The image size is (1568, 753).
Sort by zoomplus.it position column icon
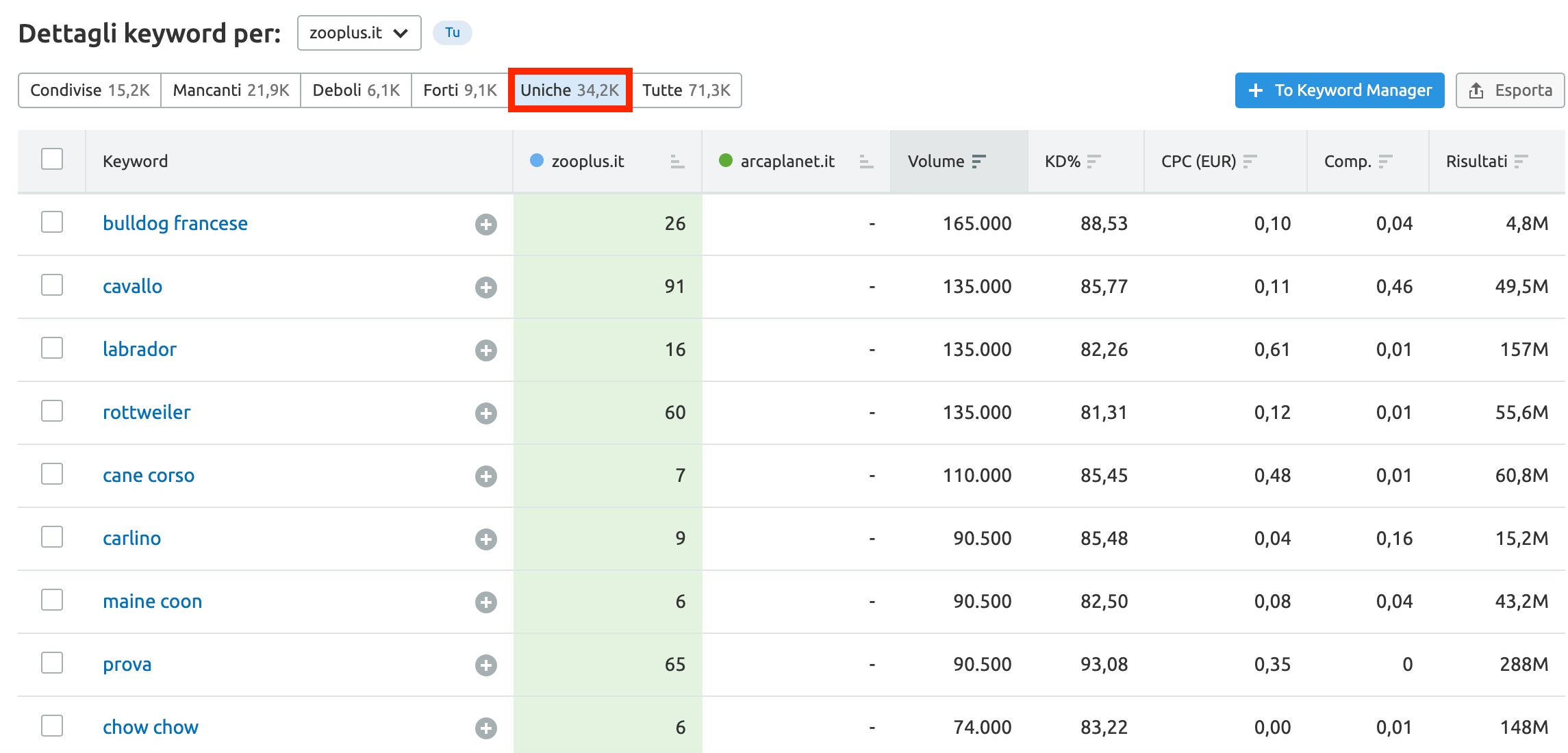(x=677, y=162)
